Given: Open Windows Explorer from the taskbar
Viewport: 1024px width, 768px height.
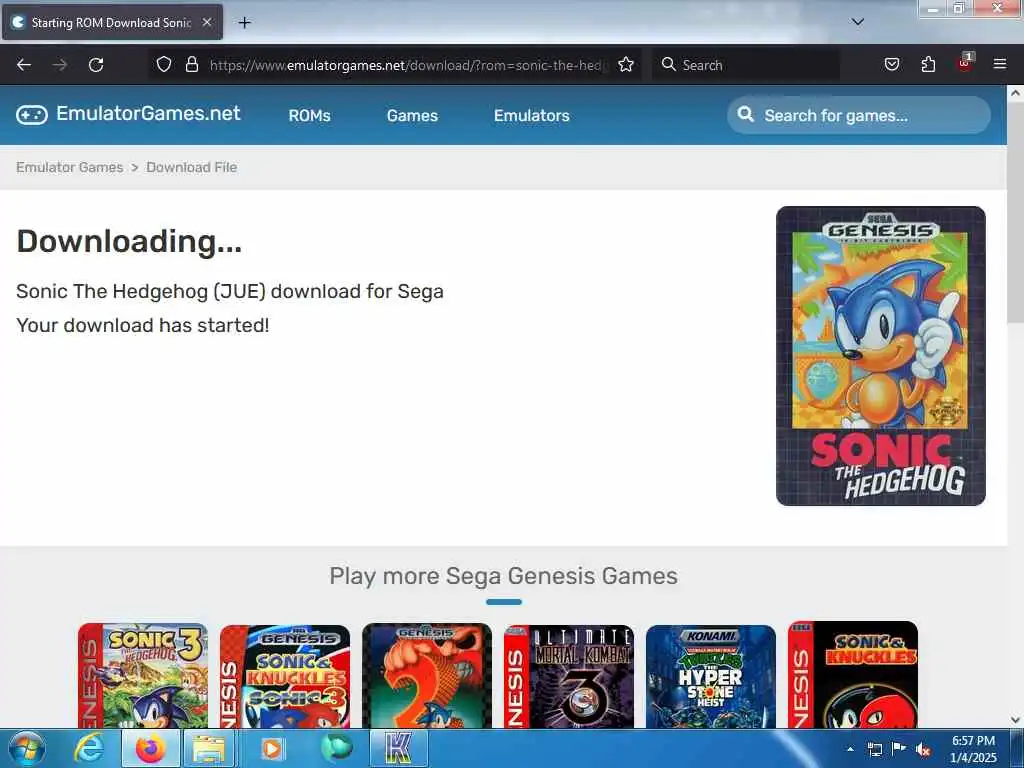Looking at the screenshot, I should click(208, 749).
